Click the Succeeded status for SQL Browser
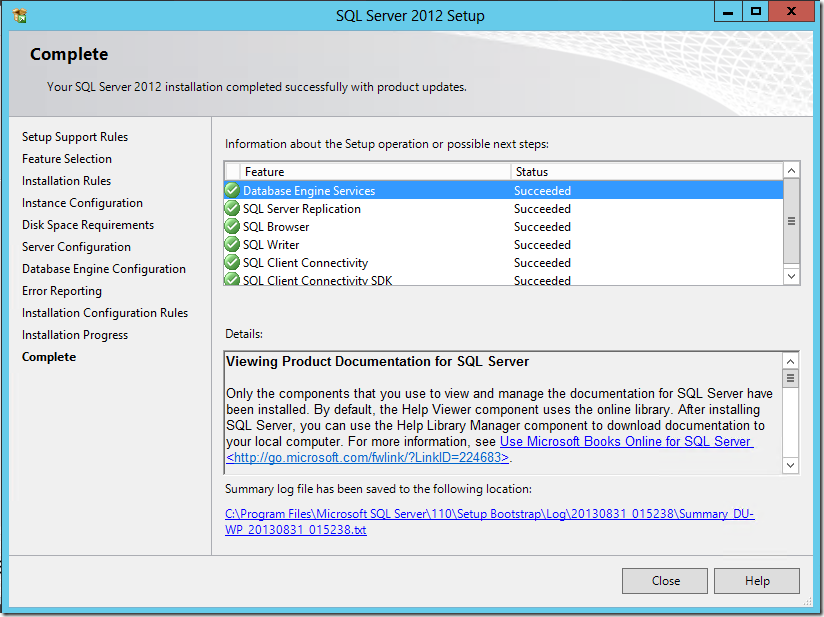The width and height of the screenshot is (824, 617). [x=542, y=227]
